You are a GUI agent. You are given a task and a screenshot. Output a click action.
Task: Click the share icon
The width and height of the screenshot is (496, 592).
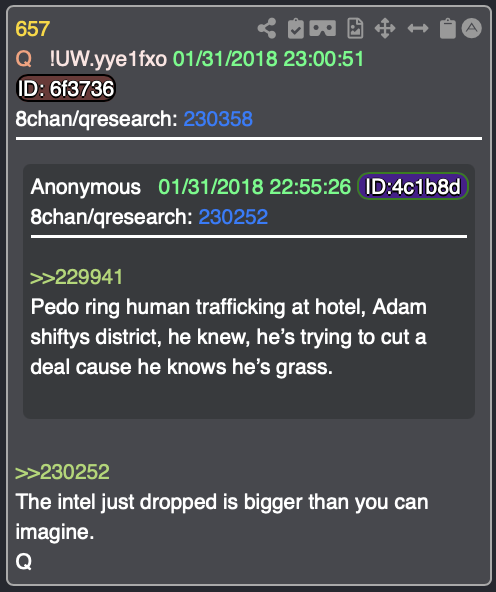click(x=267, y=28)
